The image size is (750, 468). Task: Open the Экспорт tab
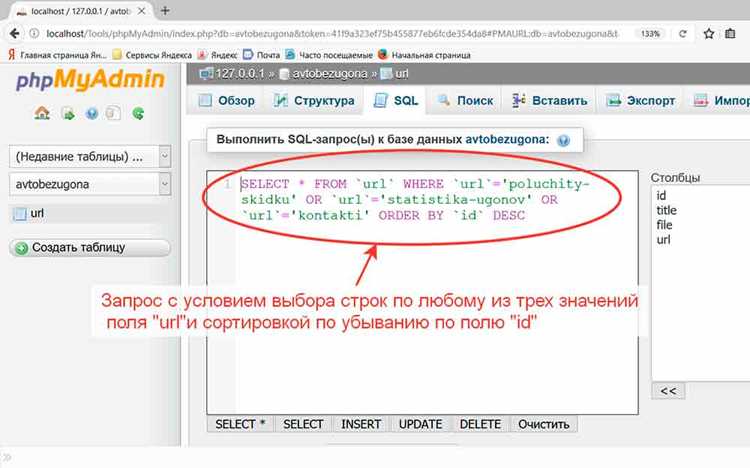click(640, 100)
